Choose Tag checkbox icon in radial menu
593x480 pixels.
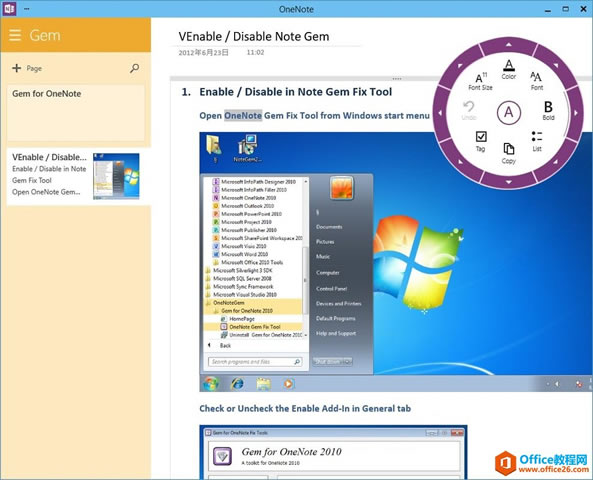481,141
